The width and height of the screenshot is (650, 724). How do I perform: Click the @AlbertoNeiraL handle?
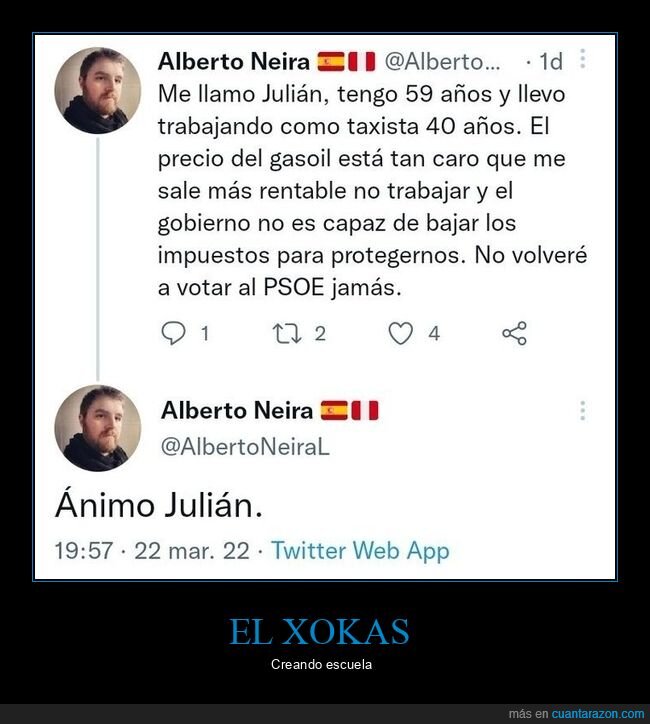pyautogui.click(x=245, y=446)
